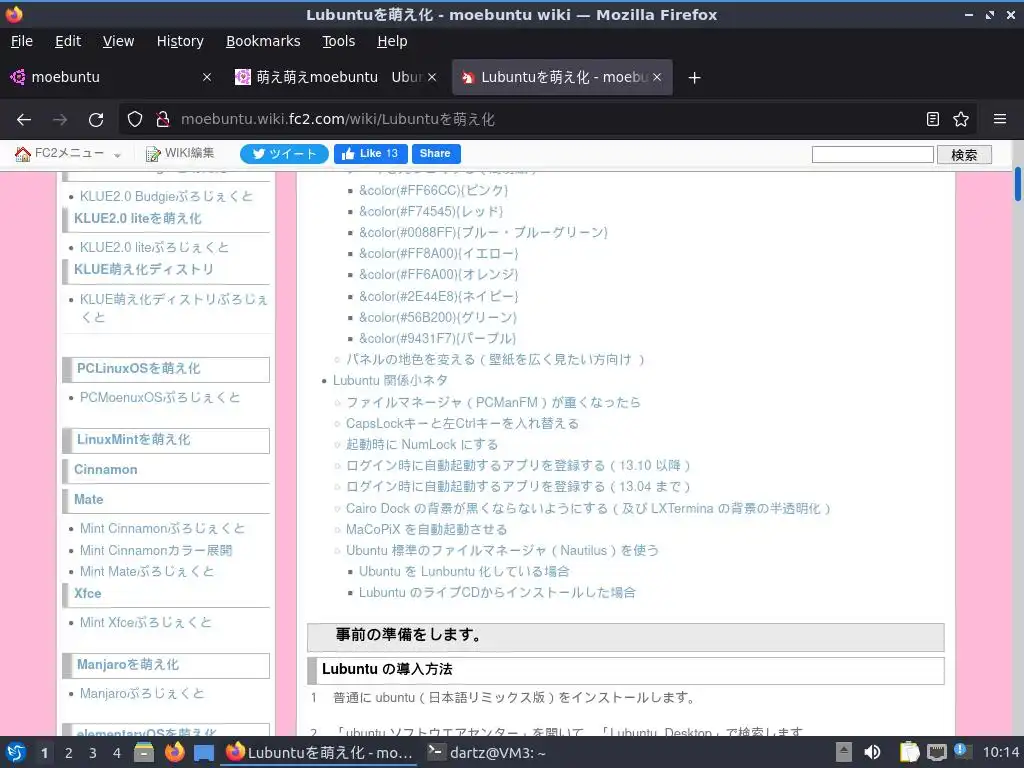This screenshot has height=768, width=1024.
Task: Open the パープル color link
Action: [437, 338]
